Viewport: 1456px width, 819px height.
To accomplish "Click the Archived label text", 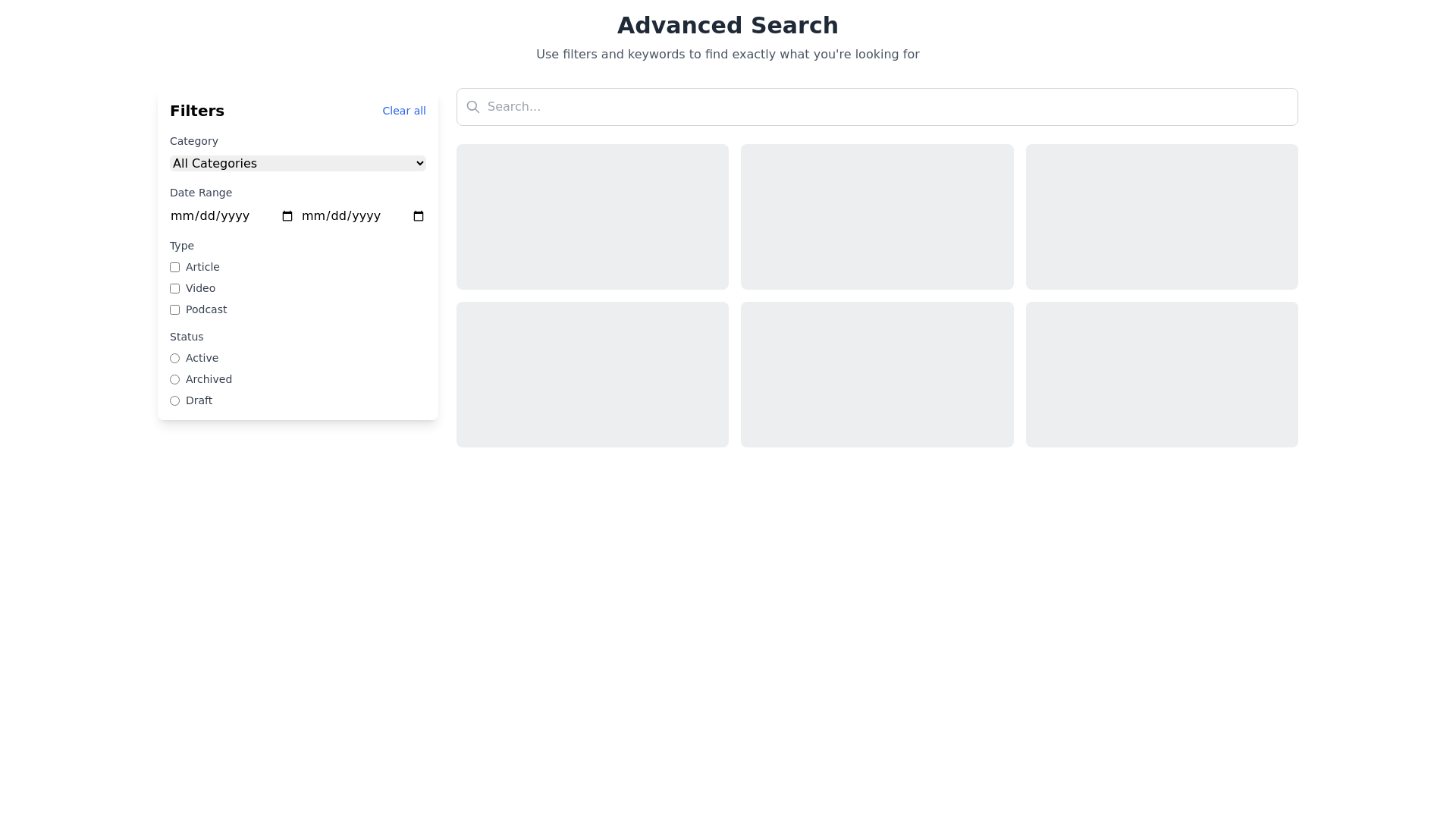I will 209,379.
